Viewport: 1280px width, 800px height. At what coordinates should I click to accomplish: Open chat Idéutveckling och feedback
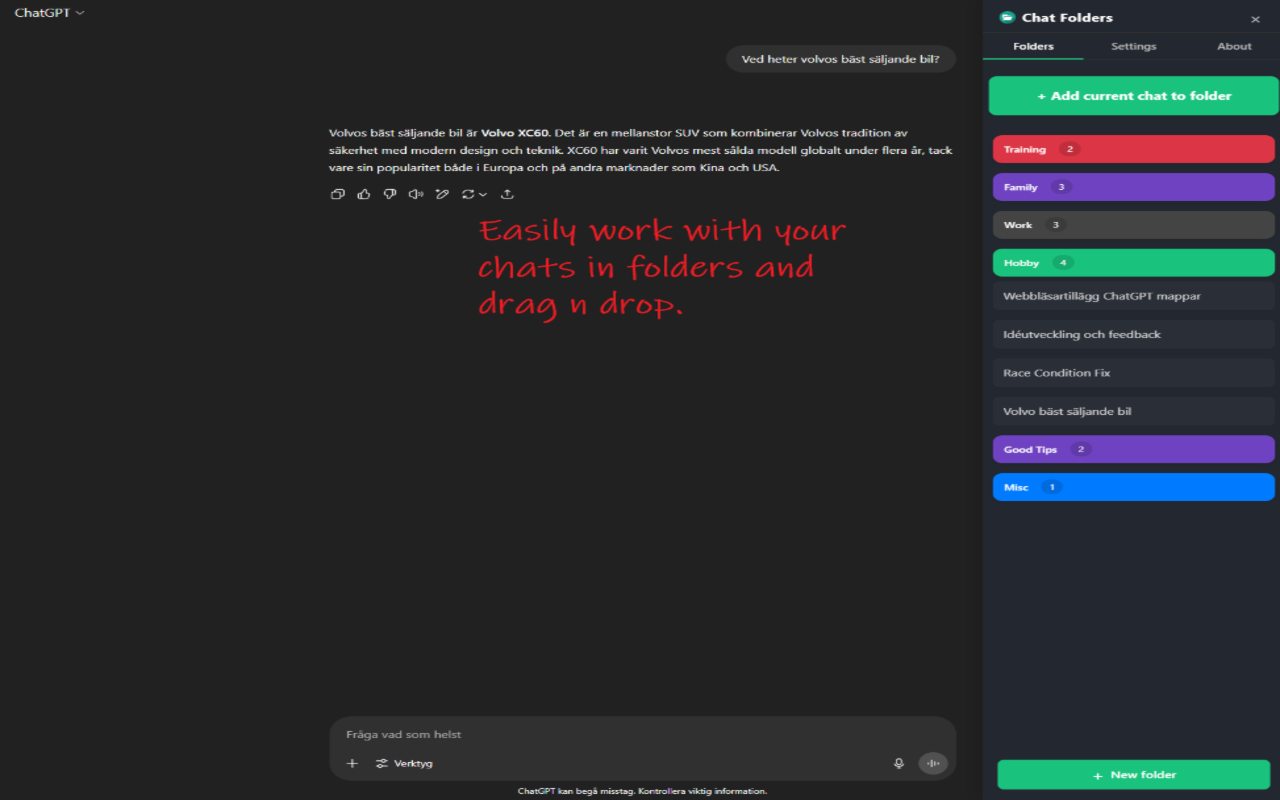point(1134,334)
